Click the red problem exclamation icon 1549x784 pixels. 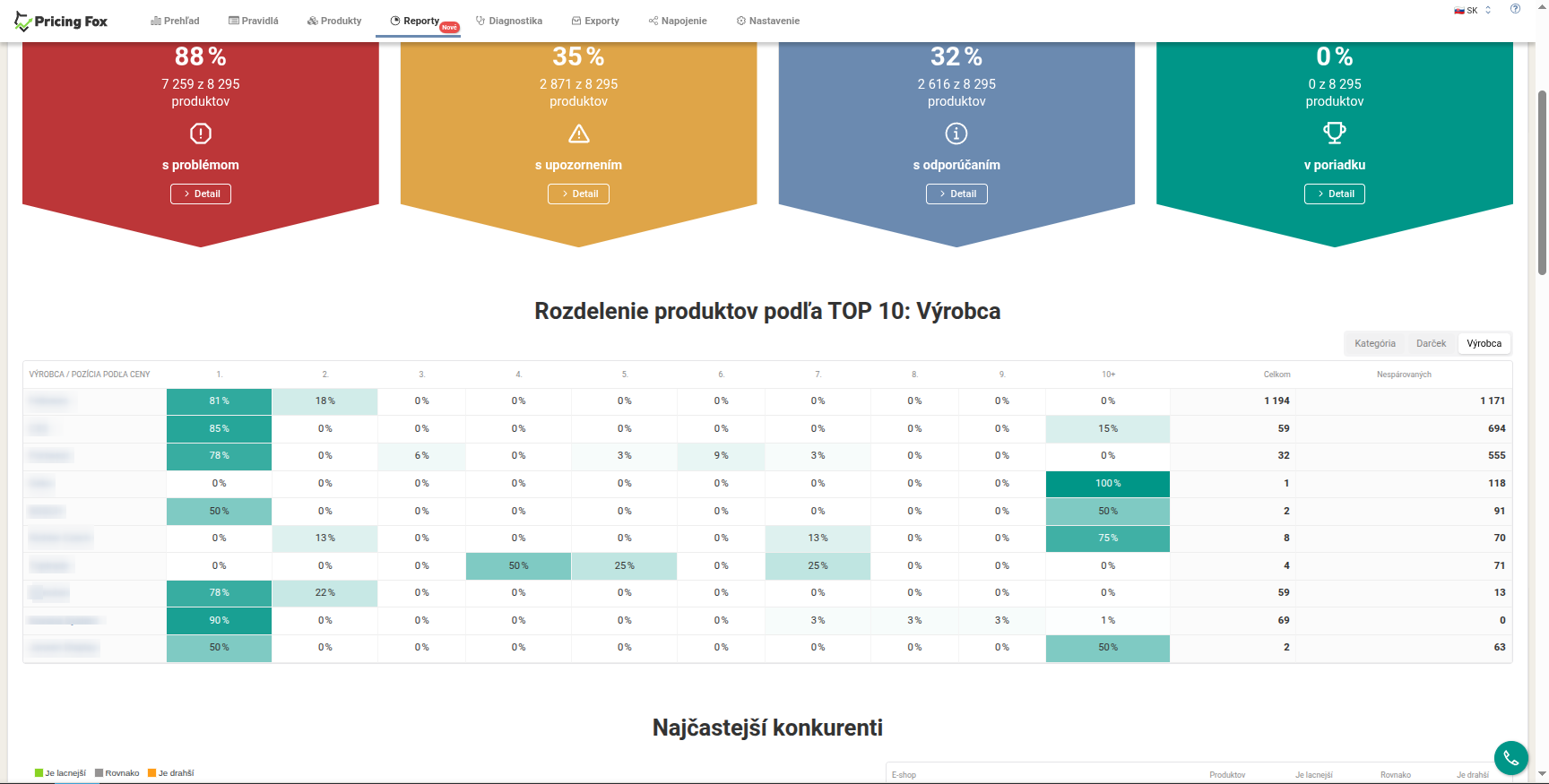201,134
